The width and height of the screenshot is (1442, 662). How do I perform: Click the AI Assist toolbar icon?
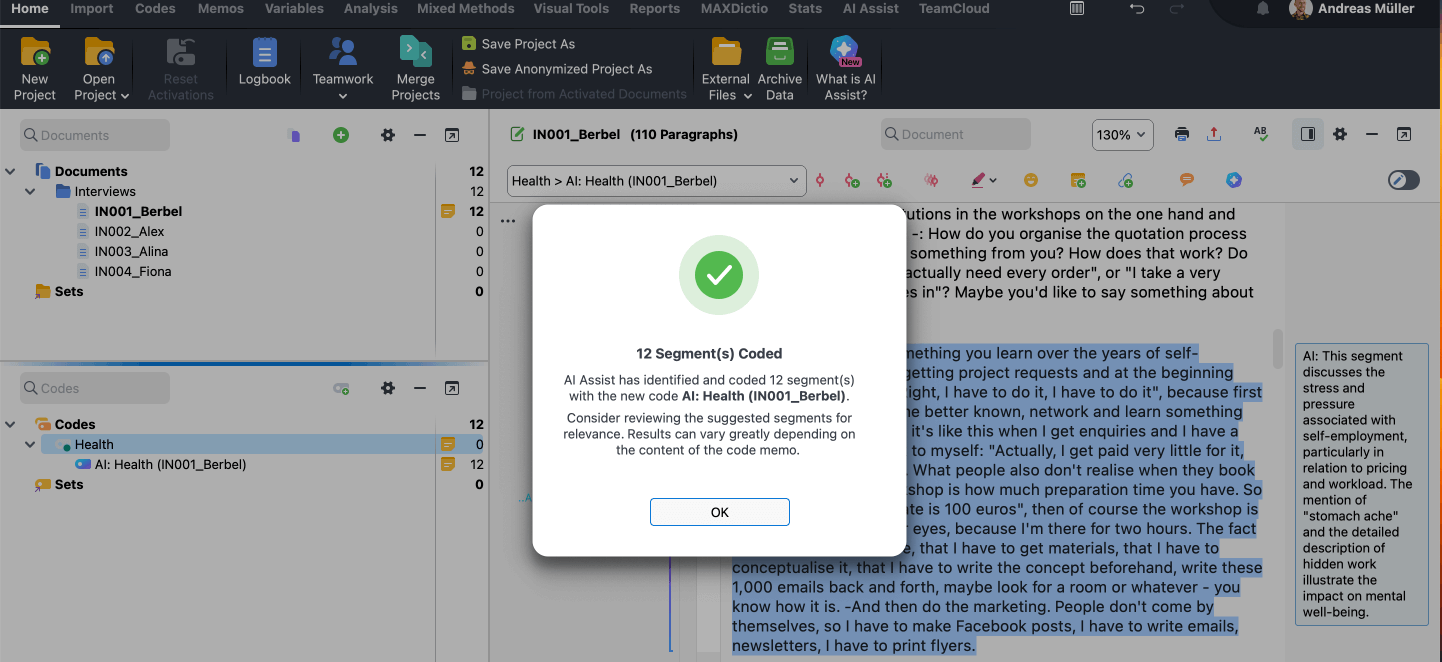(1234, 180)
